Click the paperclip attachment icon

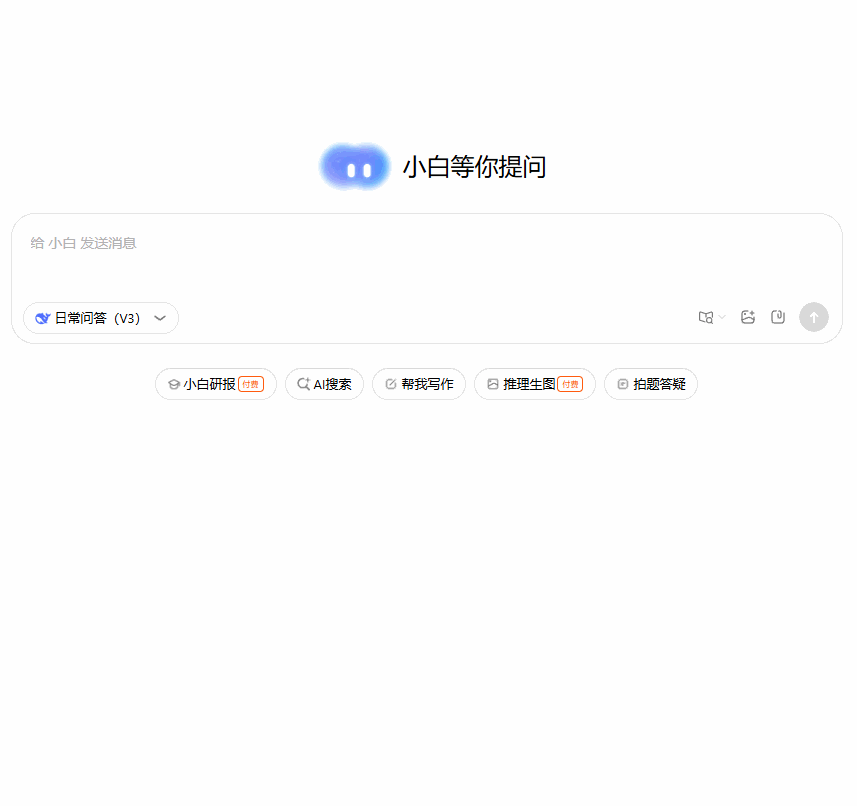[778, 316]
